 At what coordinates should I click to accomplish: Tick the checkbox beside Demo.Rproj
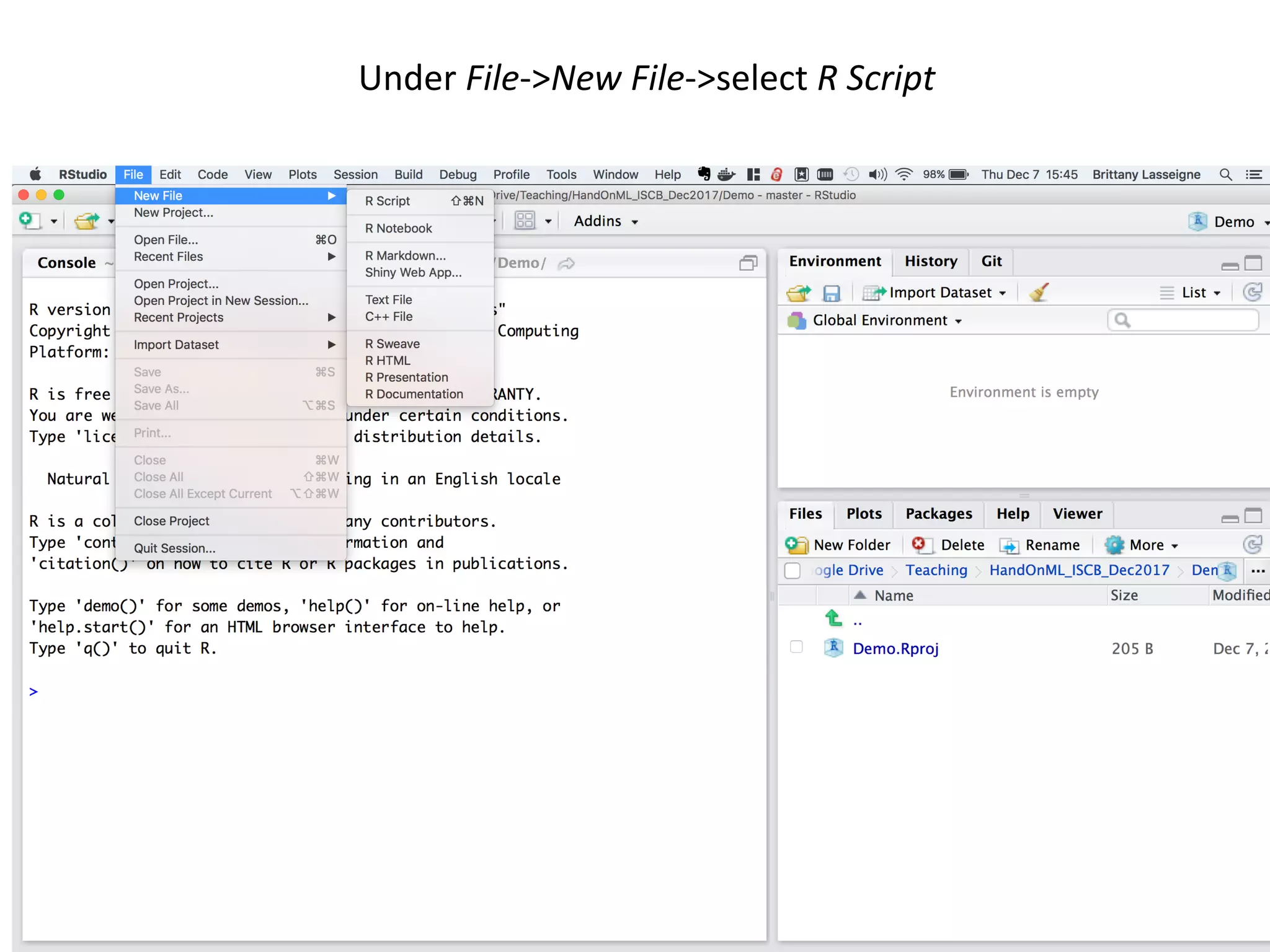(x=796, y=647)
